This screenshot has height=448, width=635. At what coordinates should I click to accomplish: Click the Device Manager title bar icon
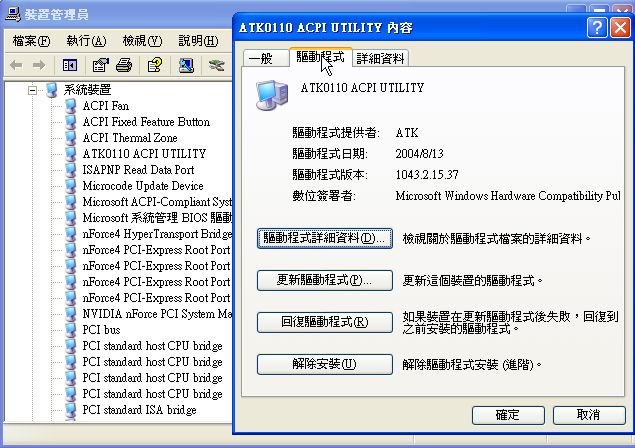(13, 14)
